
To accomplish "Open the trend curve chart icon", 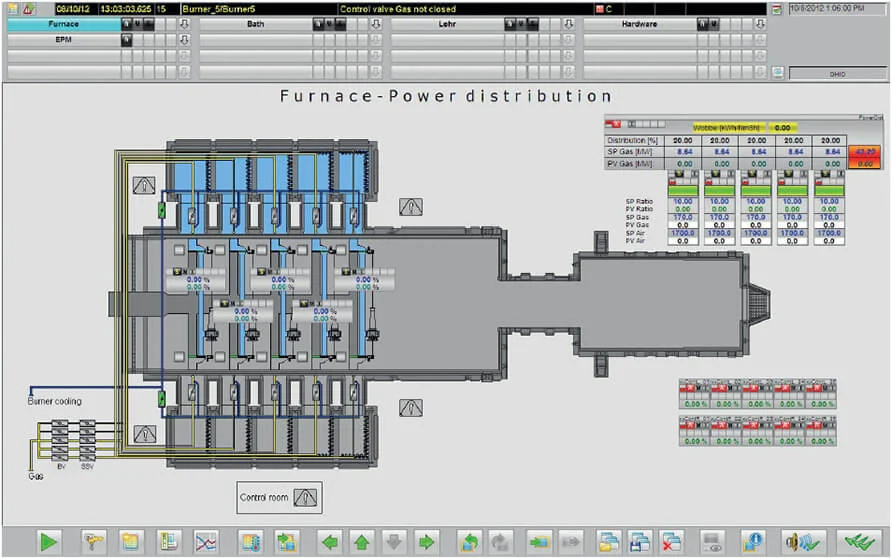I will click(x=206, y=542).
